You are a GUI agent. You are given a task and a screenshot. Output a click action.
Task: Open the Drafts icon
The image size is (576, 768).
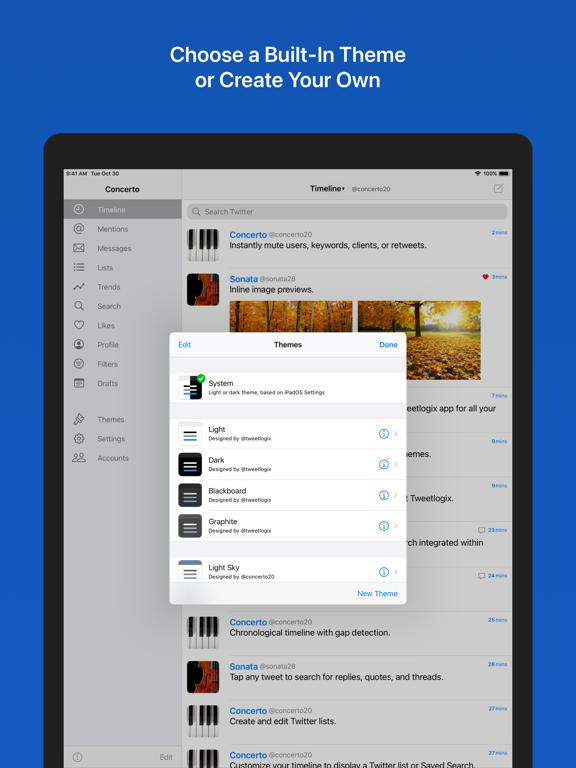click(79, 383)
